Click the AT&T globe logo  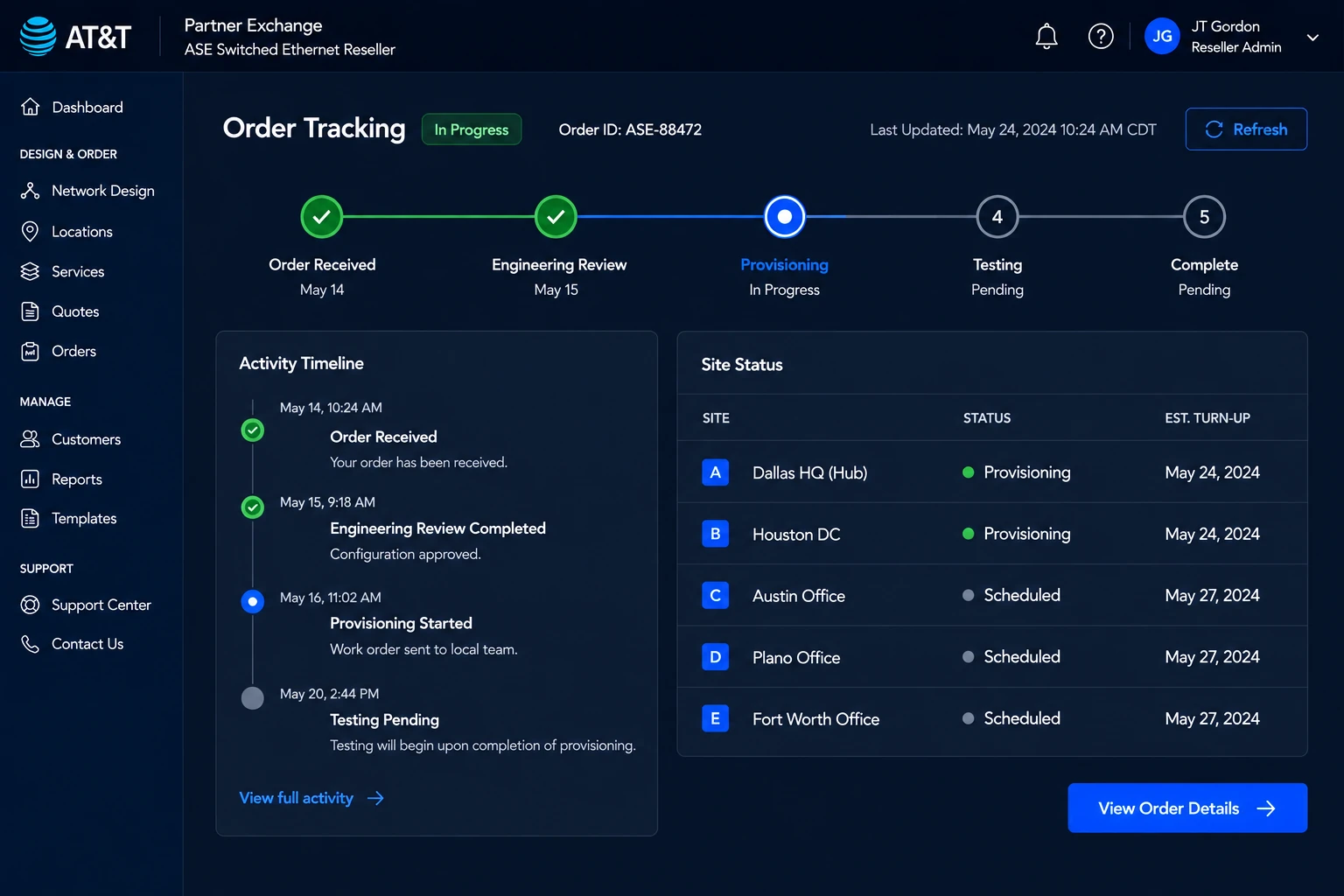coord(38,36)
